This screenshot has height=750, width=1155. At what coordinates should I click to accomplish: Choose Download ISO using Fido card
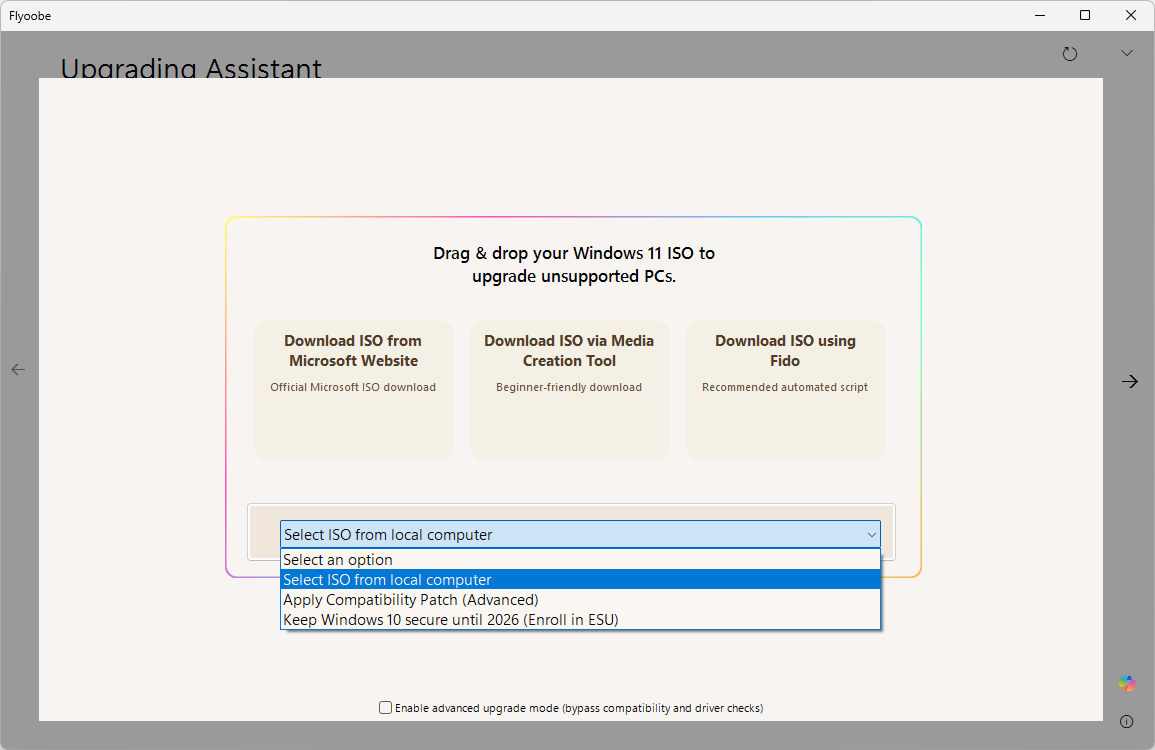click(x=784, y=389)
